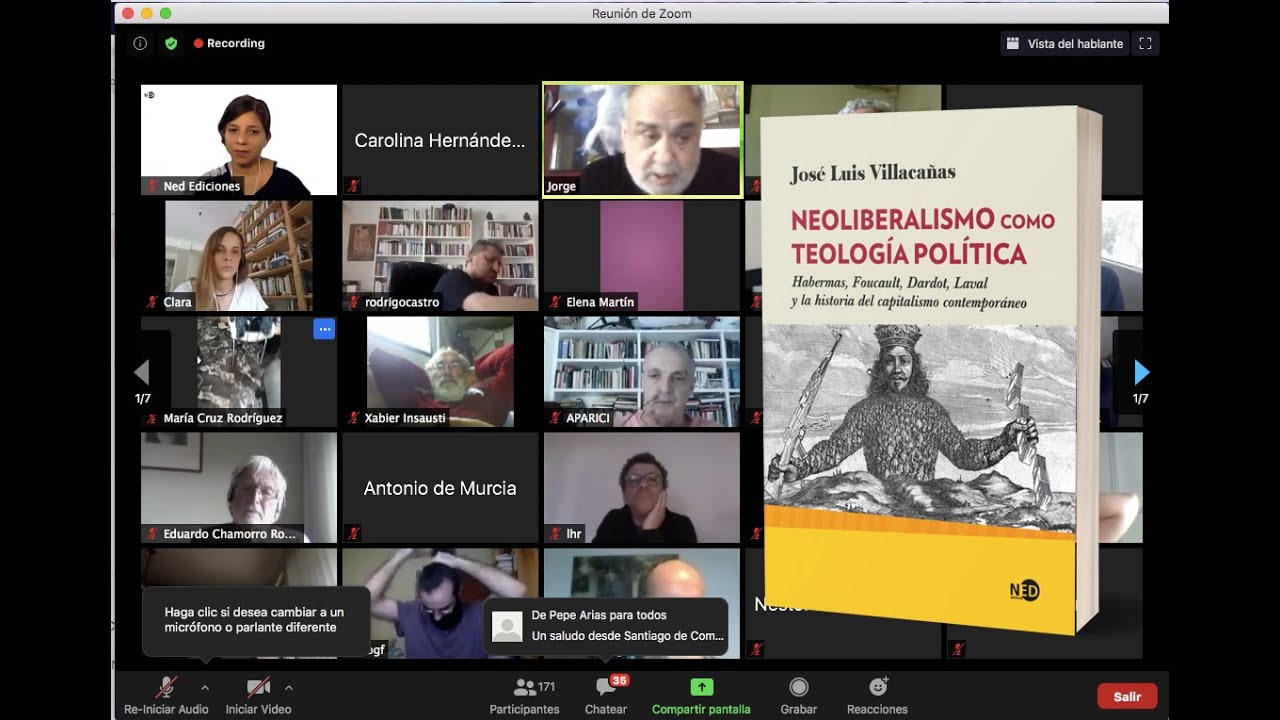Image resolution: width=1280 pixels, height=720 pixels.
Task: Show meeting information via the info icon
Action: pyautogui.click(x=140, y=43)
